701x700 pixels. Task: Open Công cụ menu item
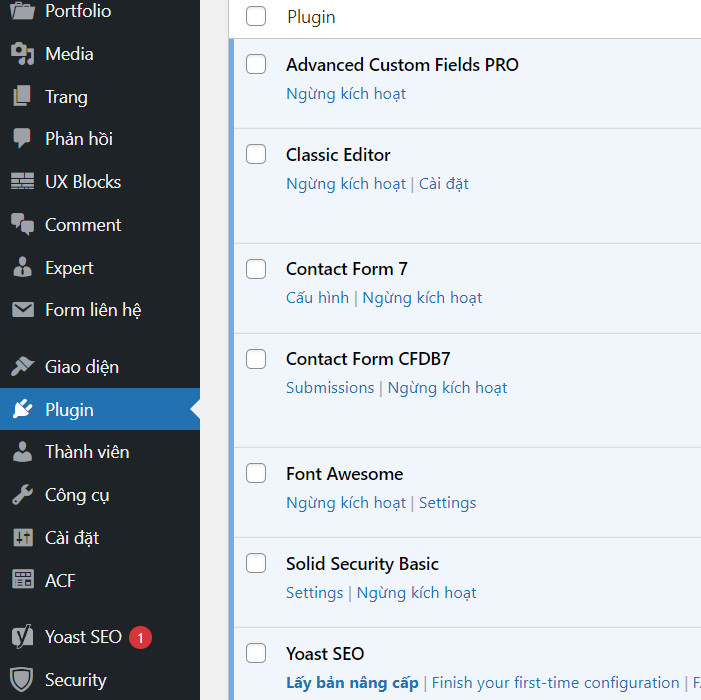[100, 494]
